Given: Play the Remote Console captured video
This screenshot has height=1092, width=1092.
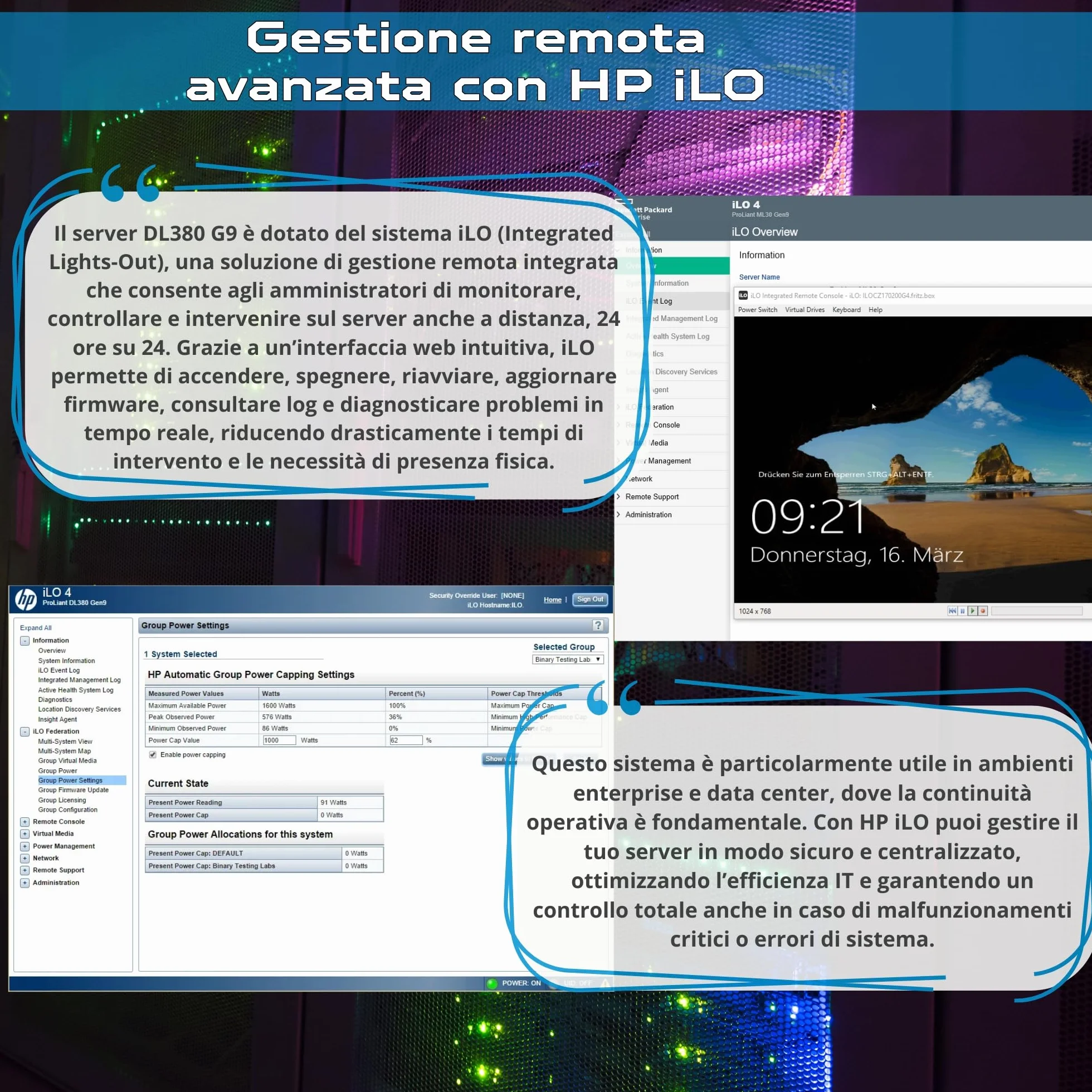Looking at the screenshot, I should (x=973, y=611).
